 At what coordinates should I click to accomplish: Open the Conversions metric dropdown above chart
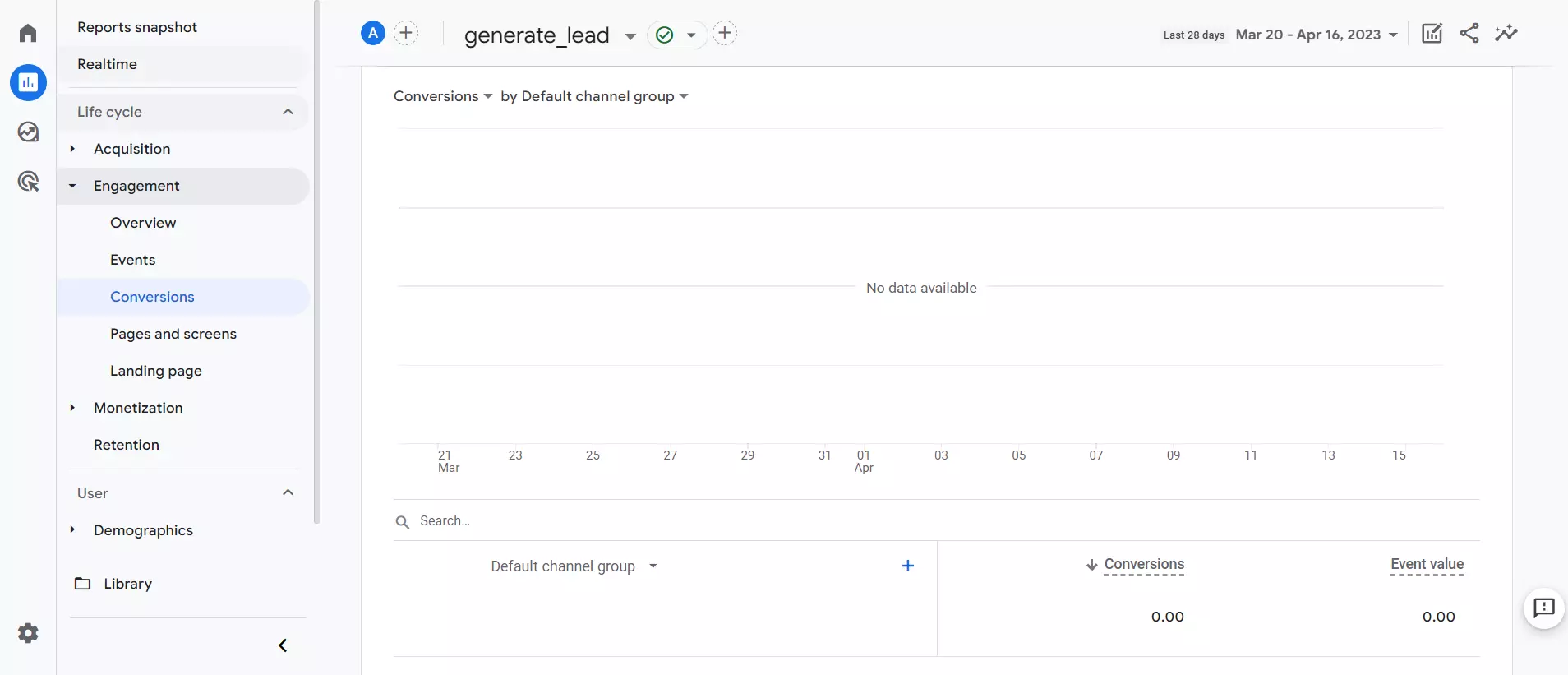[443, 96]
